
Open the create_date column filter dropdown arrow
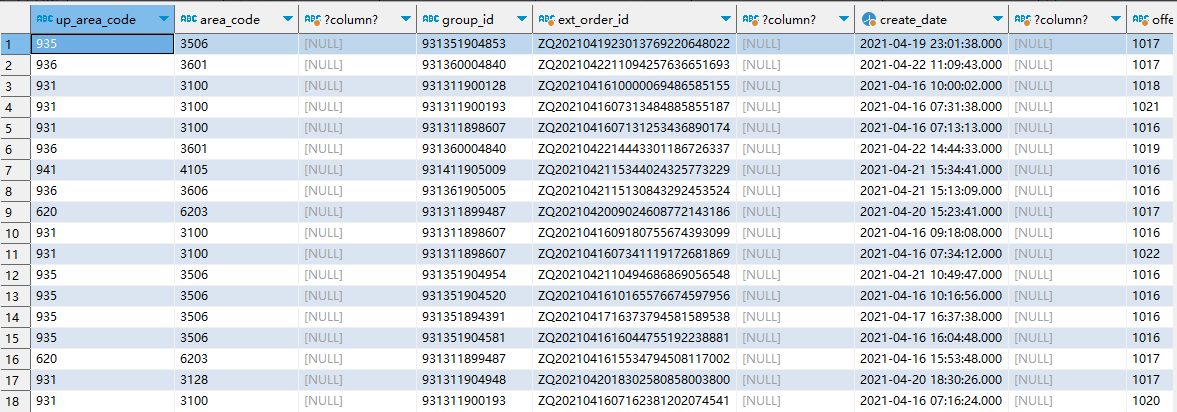(x=998, y=20)
